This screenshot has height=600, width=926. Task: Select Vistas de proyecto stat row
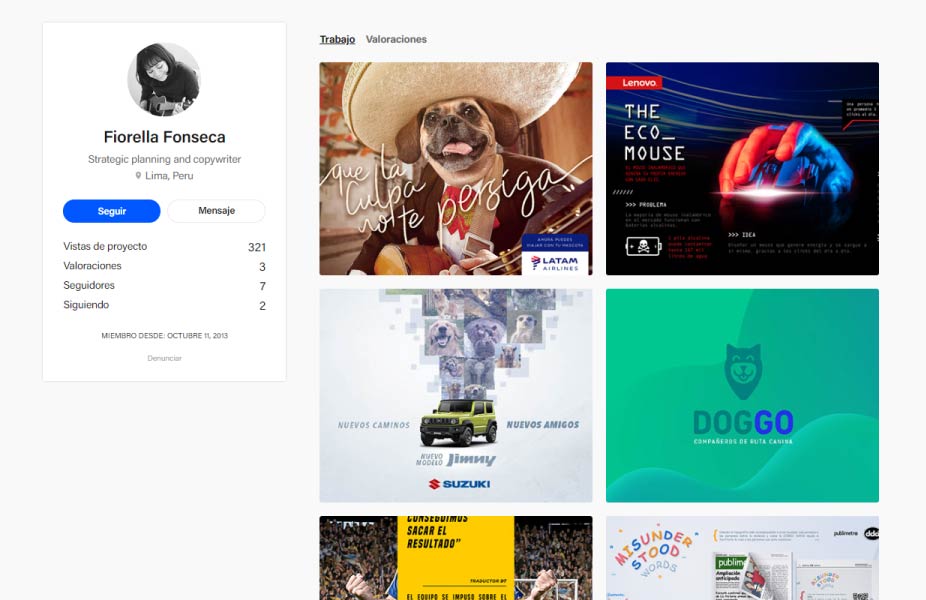(x=164, y=247)
